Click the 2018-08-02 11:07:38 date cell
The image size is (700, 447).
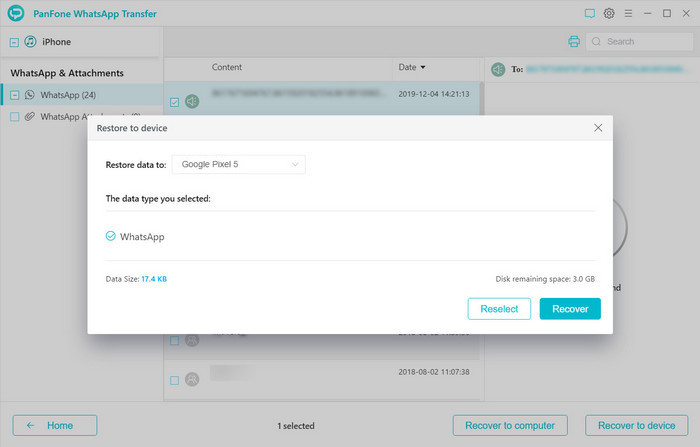pyautogui.click(x=434, y=372)
